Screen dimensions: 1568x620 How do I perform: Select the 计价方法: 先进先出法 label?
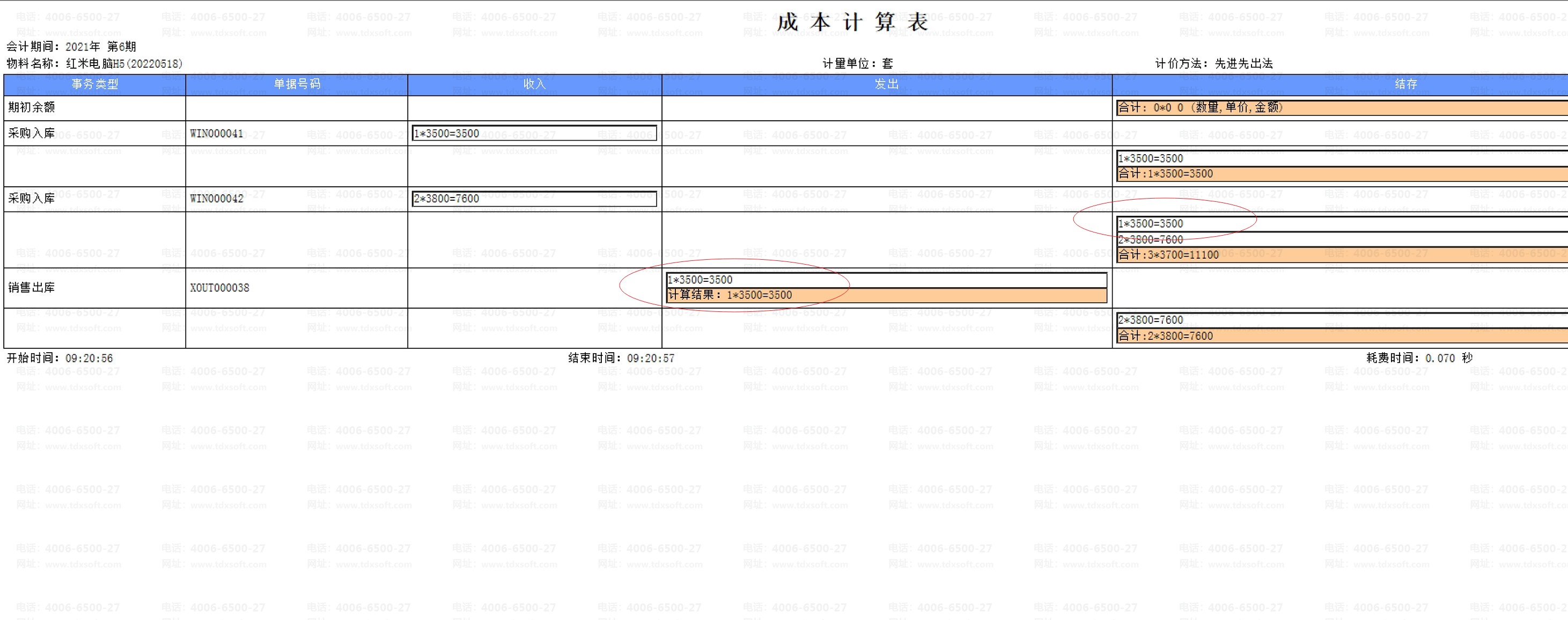1214,63
